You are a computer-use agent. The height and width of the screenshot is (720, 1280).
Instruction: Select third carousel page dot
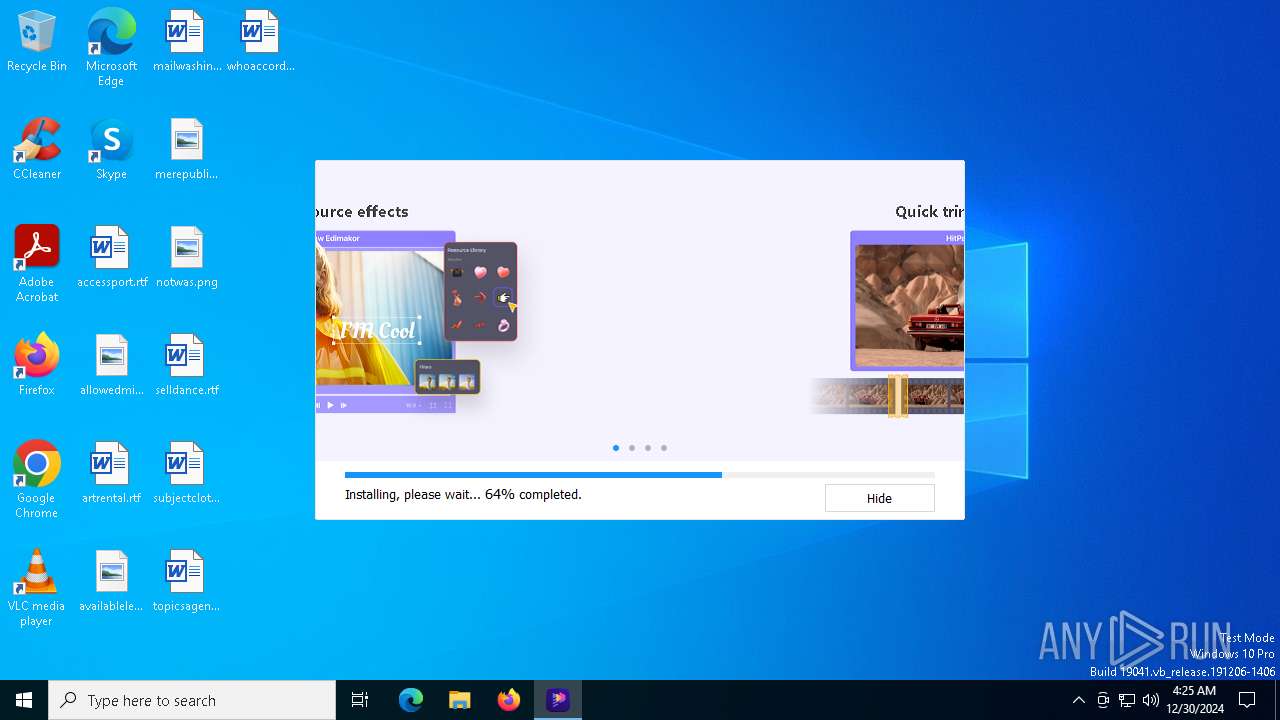tap(648, 448)
